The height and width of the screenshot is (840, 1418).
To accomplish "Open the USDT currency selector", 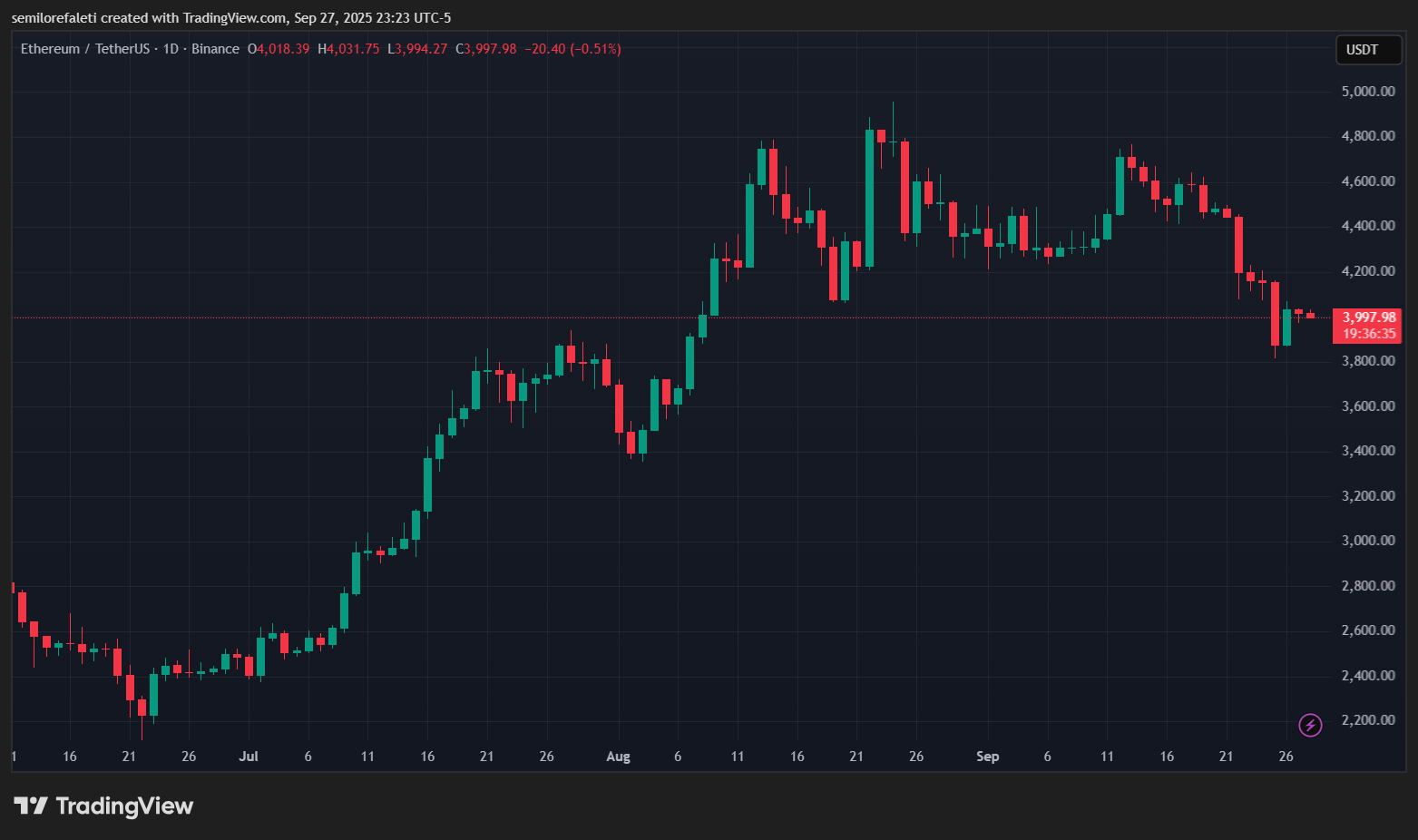I will pos(1368,50).
